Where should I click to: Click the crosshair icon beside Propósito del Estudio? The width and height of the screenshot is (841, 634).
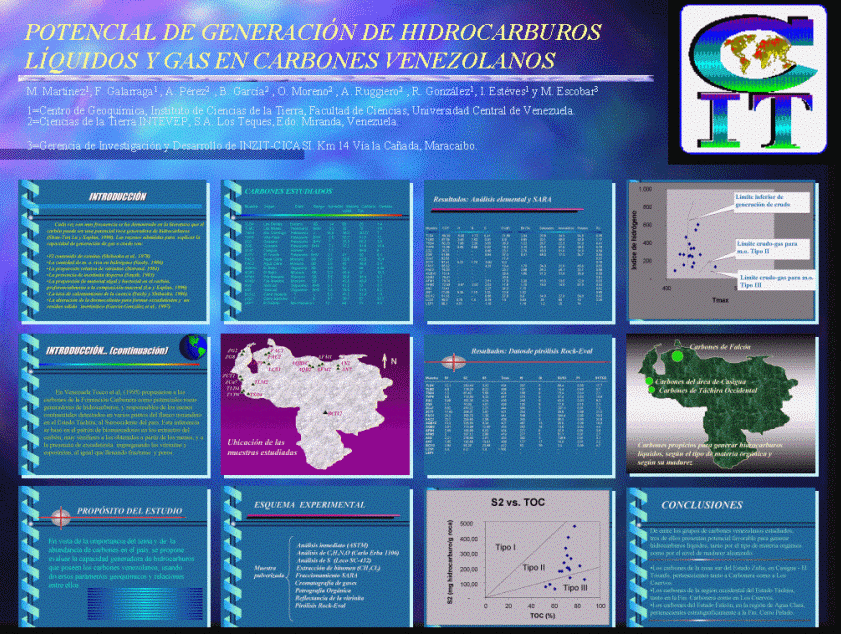pyautogui.click(x=61, y=516)
